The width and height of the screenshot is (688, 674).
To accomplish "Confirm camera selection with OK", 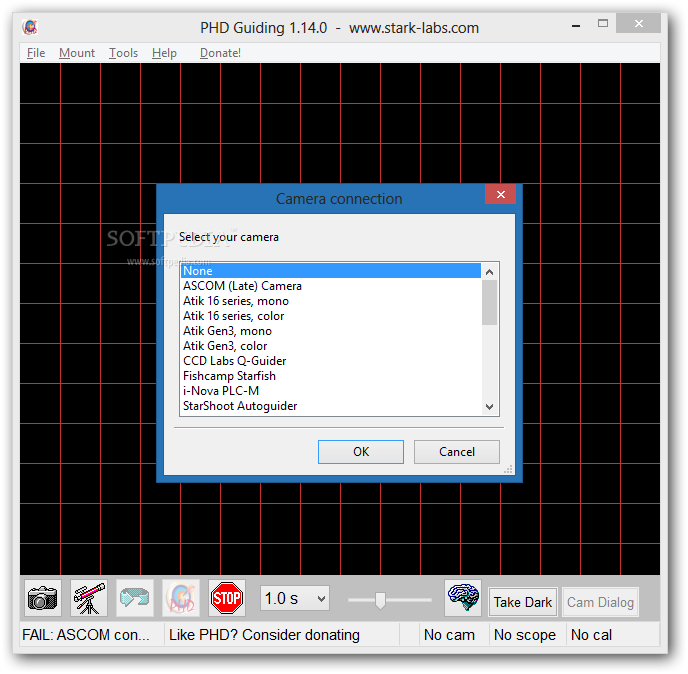I will point(361,452).
